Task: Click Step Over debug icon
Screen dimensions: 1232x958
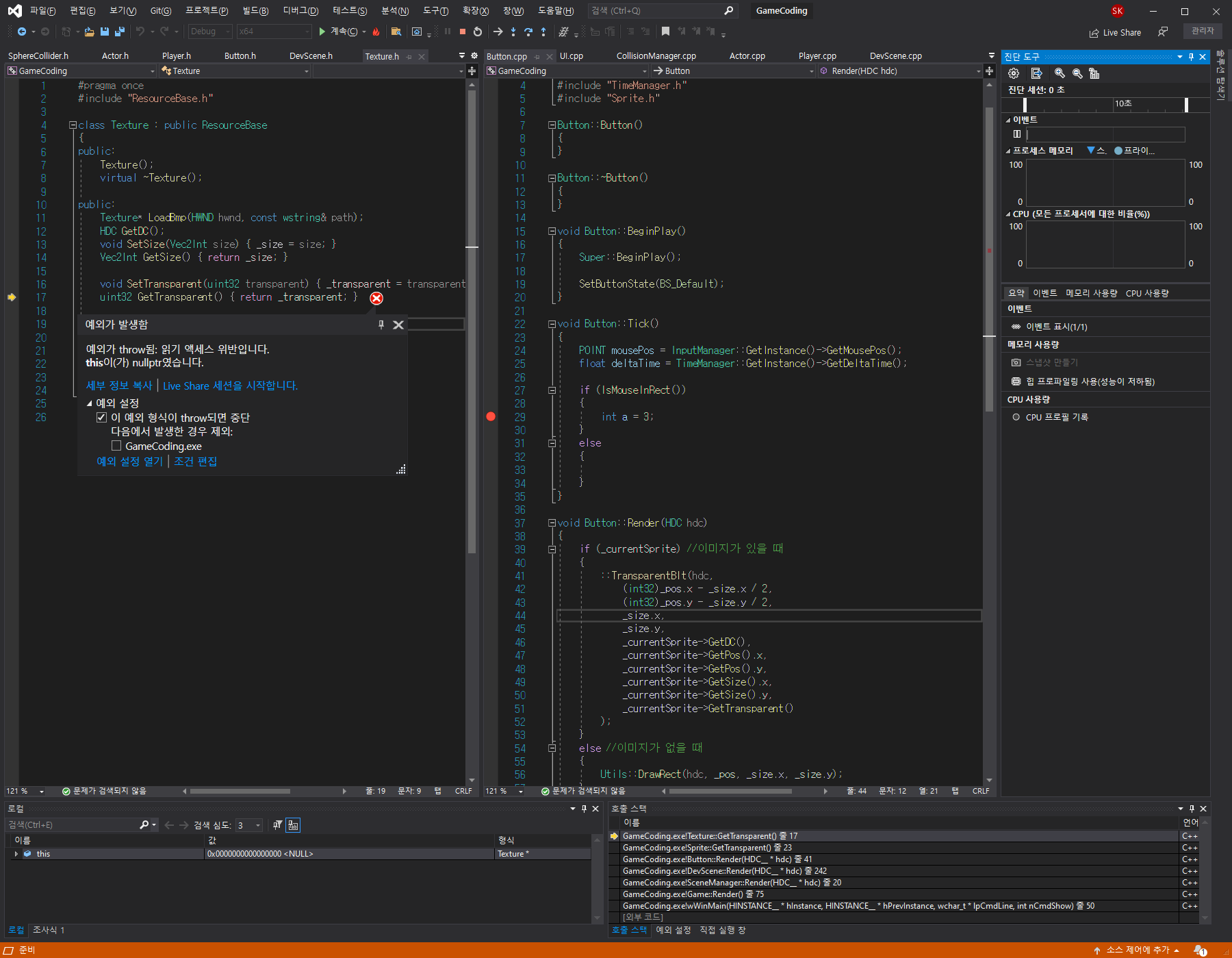Action: click(528, 31)
